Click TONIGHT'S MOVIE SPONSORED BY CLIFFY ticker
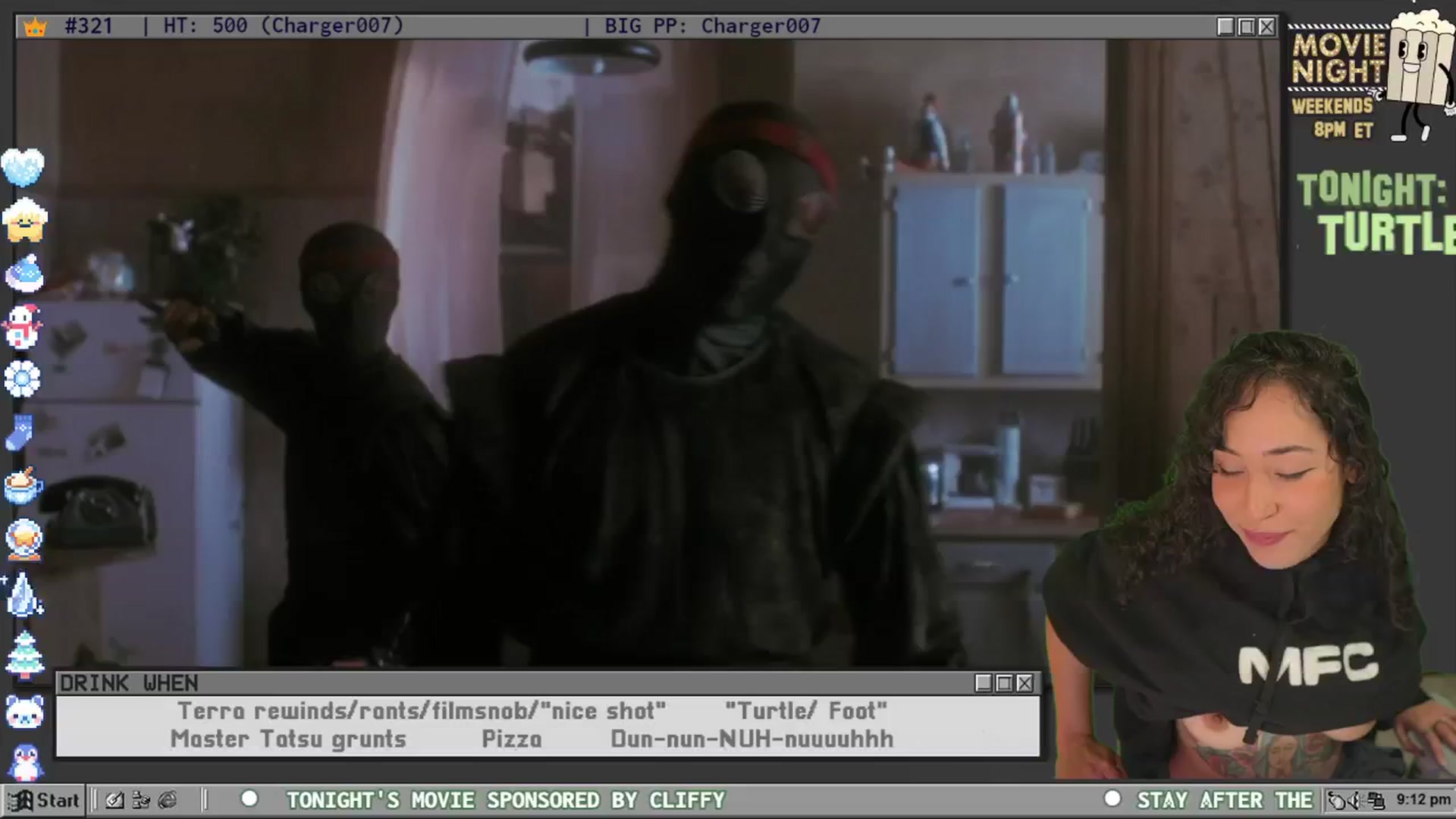 (506, 800)
